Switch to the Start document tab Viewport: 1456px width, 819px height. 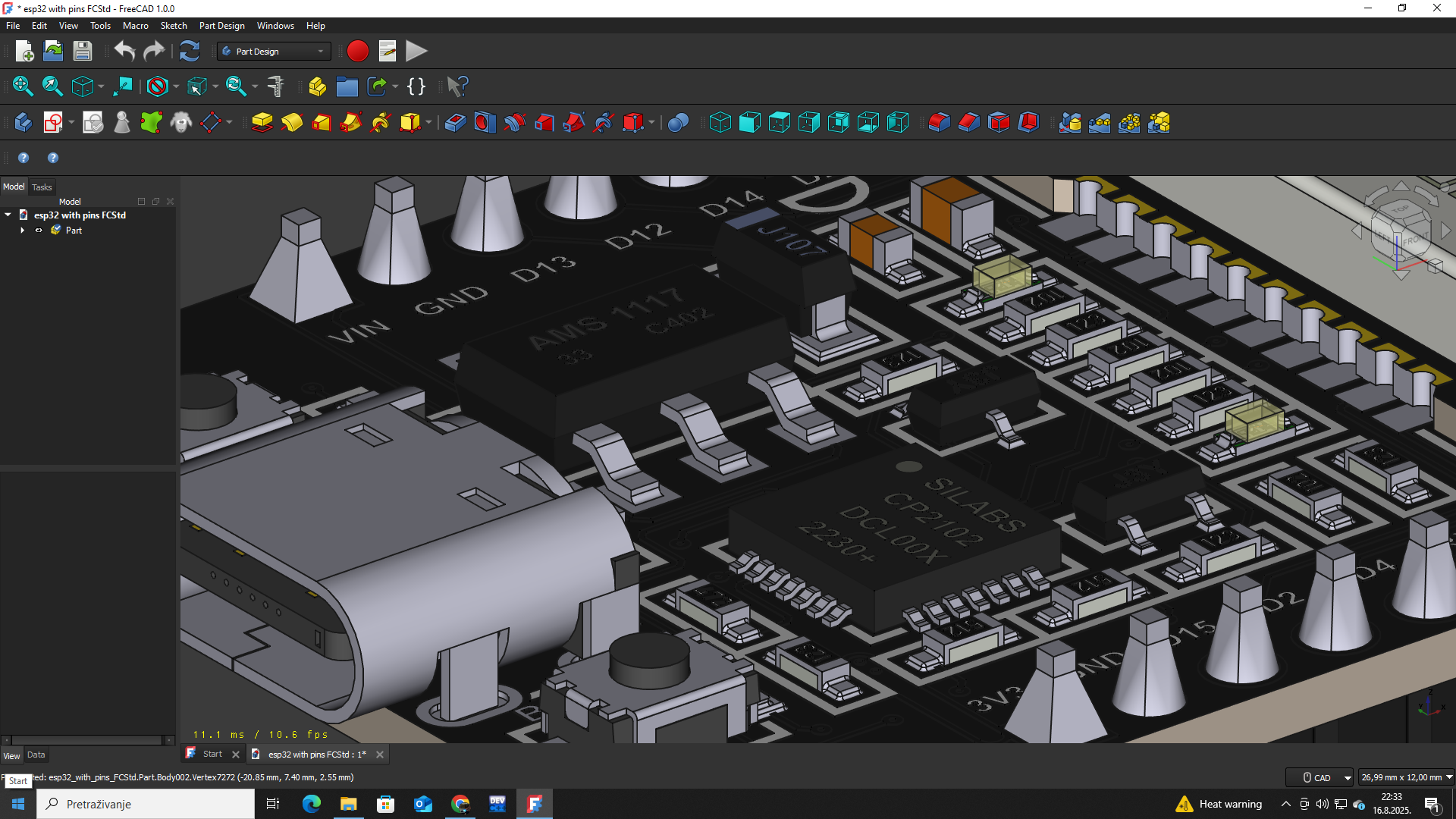coord(212,754)
